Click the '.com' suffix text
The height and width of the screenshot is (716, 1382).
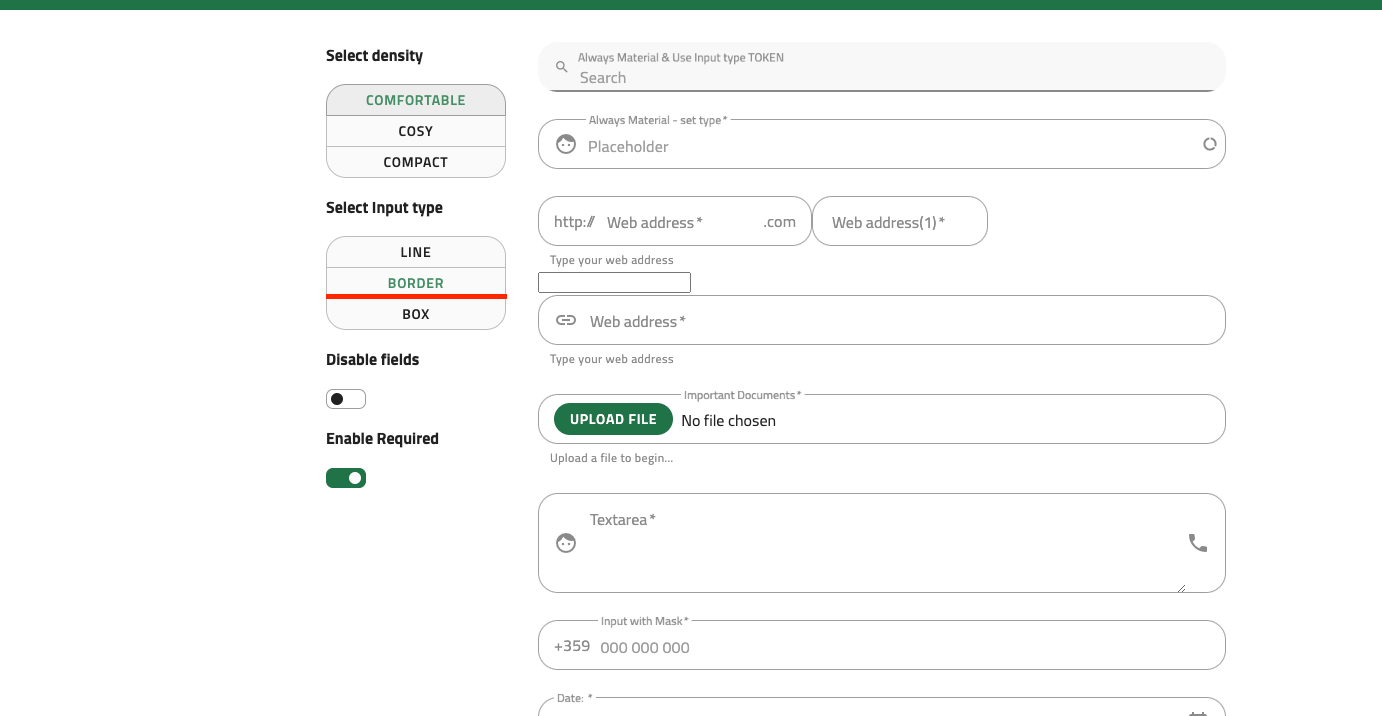point(779,222)
